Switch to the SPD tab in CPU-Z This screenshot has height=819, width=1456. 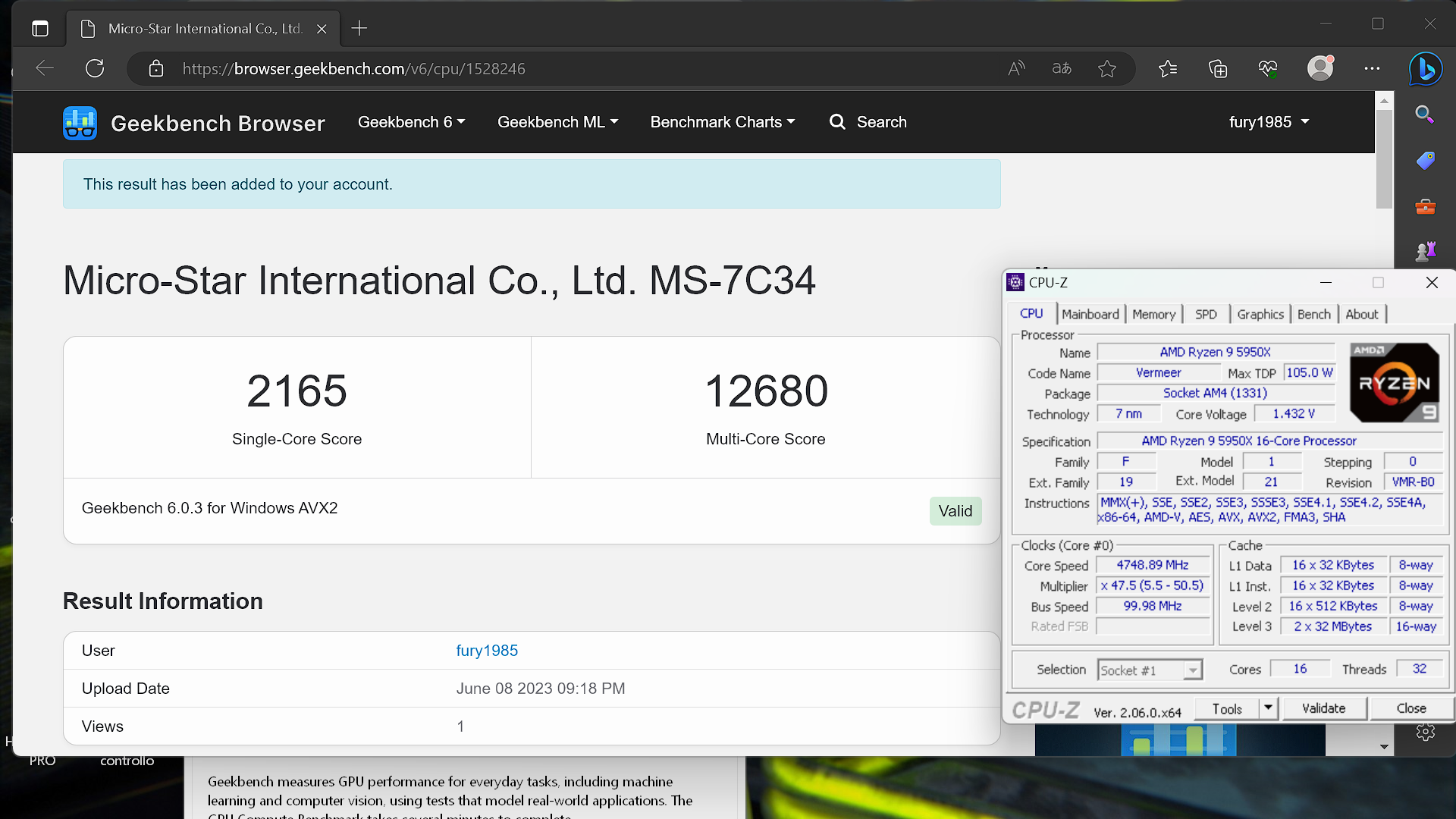pos(1206,315)
